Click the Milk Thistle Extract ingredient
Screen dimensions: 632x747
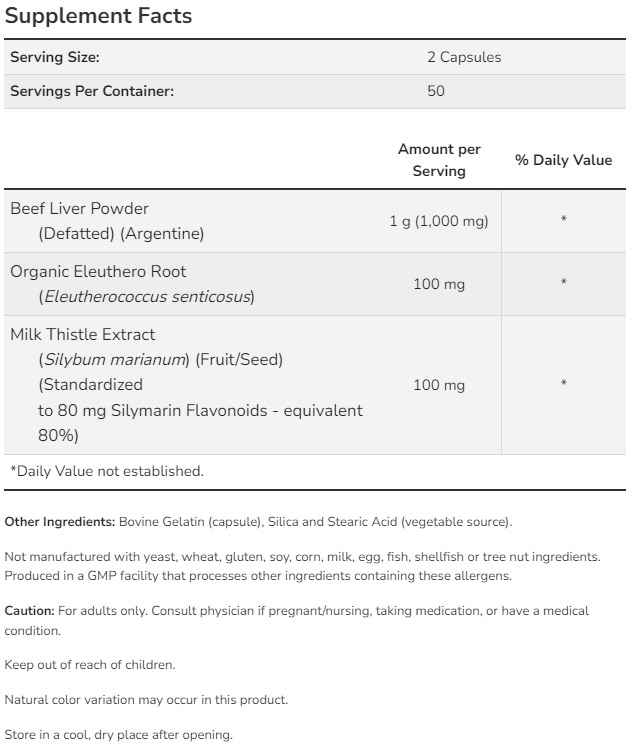point(83,334)
